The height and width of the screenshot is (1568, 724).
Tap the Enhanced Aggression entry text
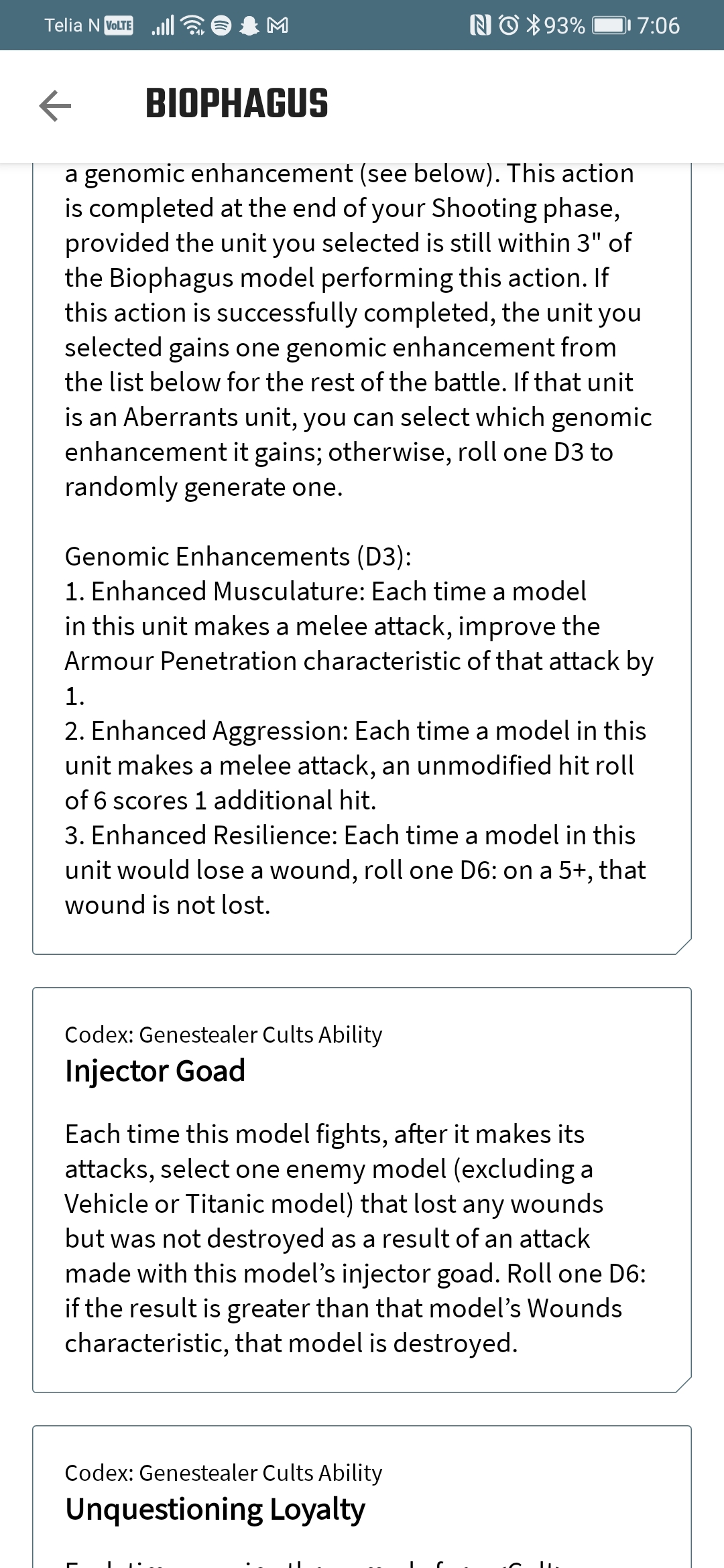355,765
